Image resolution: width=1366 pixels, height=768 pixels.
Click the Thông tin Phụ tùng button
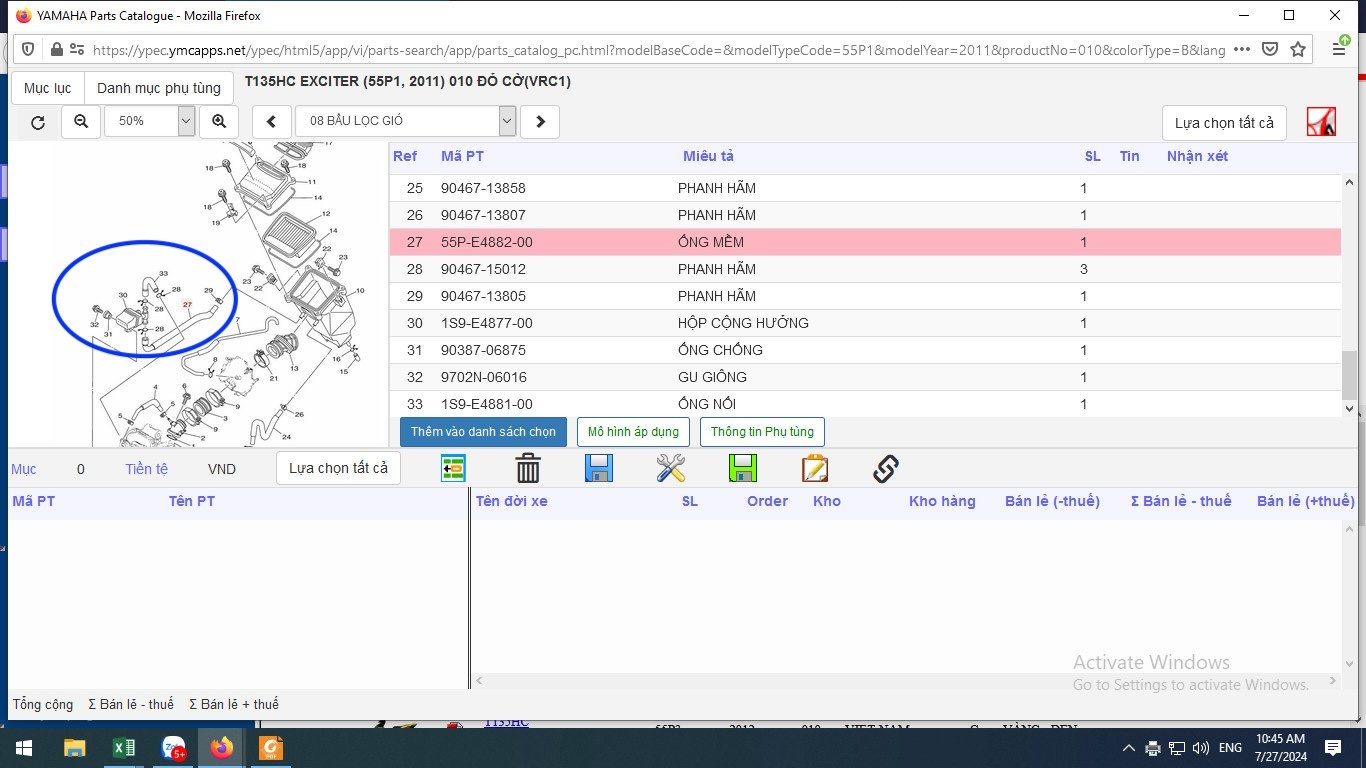pos(762,432)
